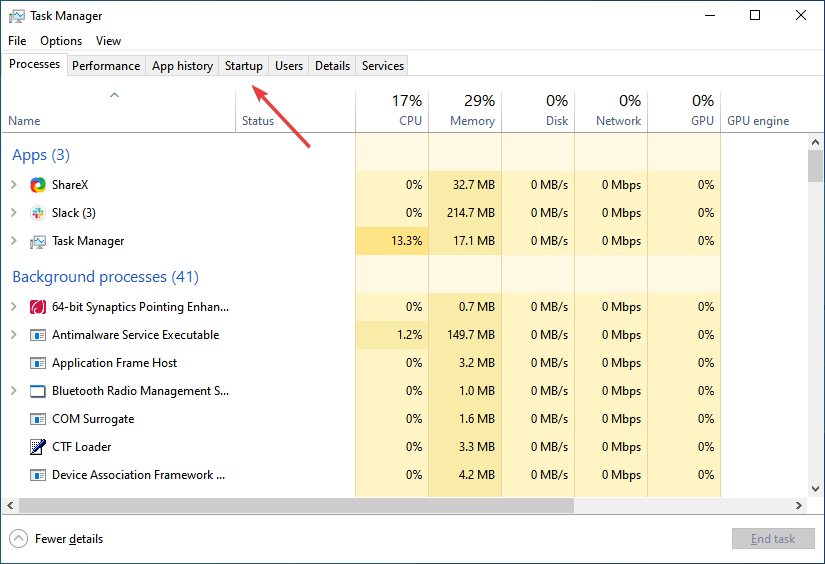Select the Antimalware Service Executable icon
Screen dimensions: 825x564
[x=38, y=335]
